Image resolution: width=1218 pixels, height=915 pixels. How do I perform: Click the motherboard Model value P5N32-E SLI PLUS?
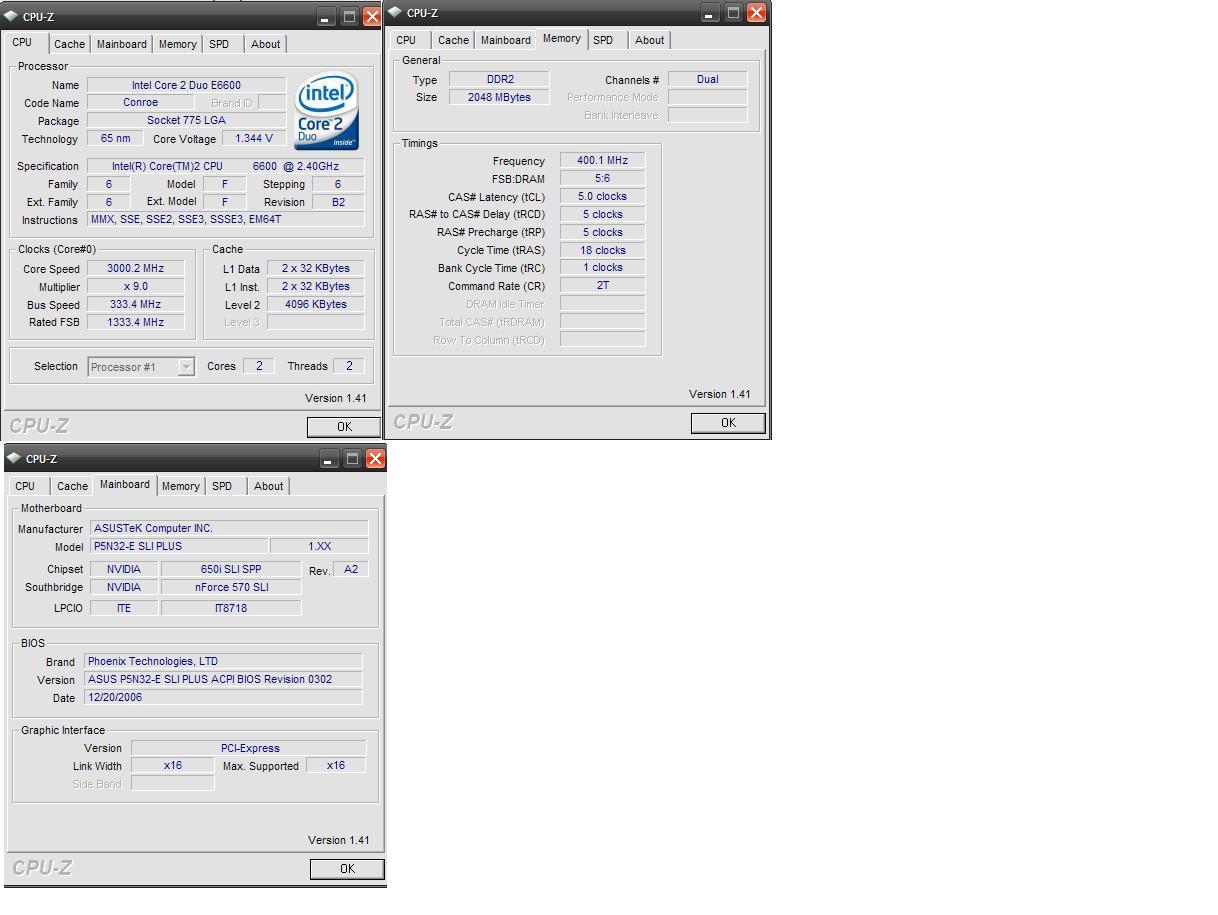click(179, 546)
